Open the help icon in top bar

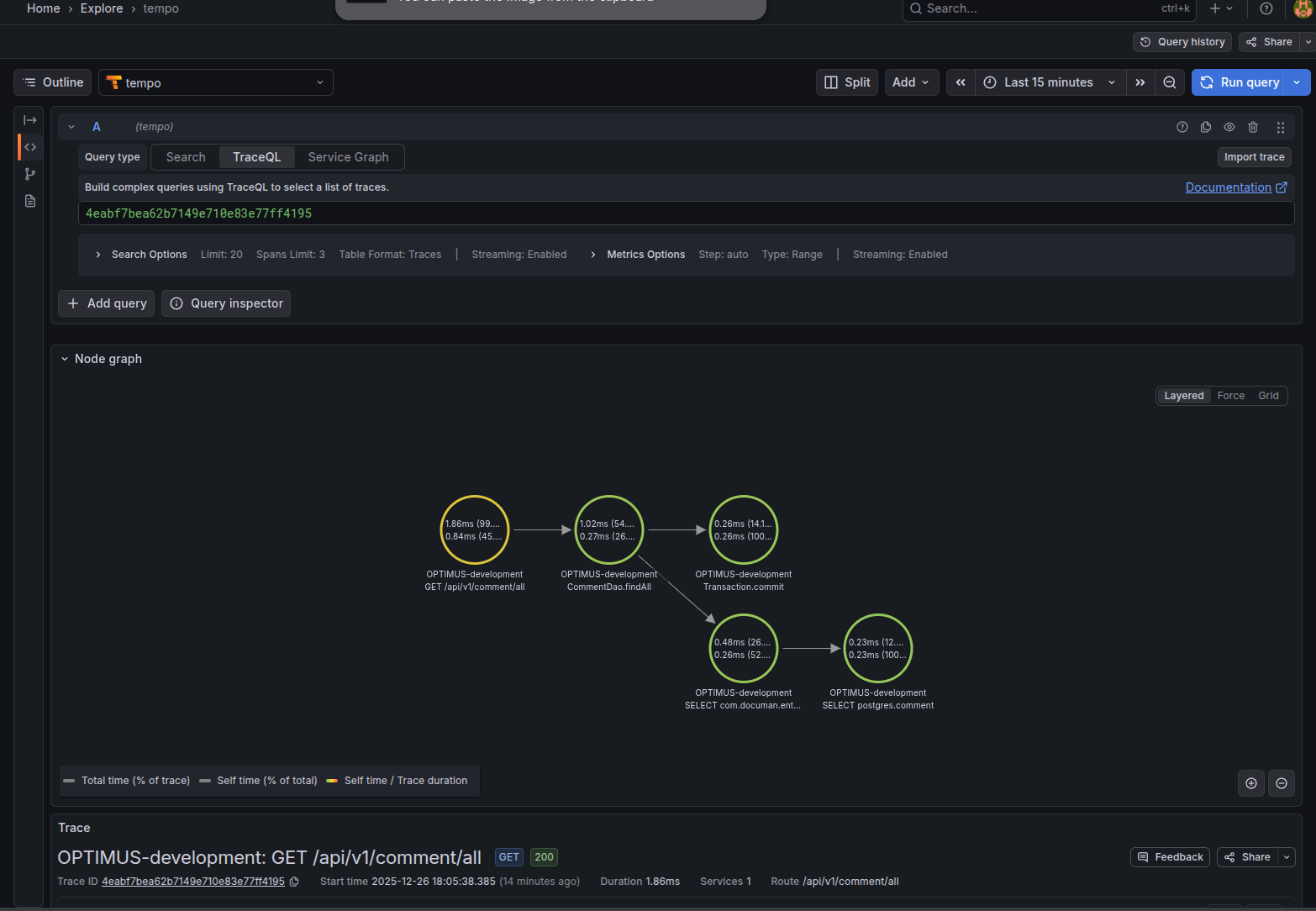pyautogui.click(x=1266, y=8)
